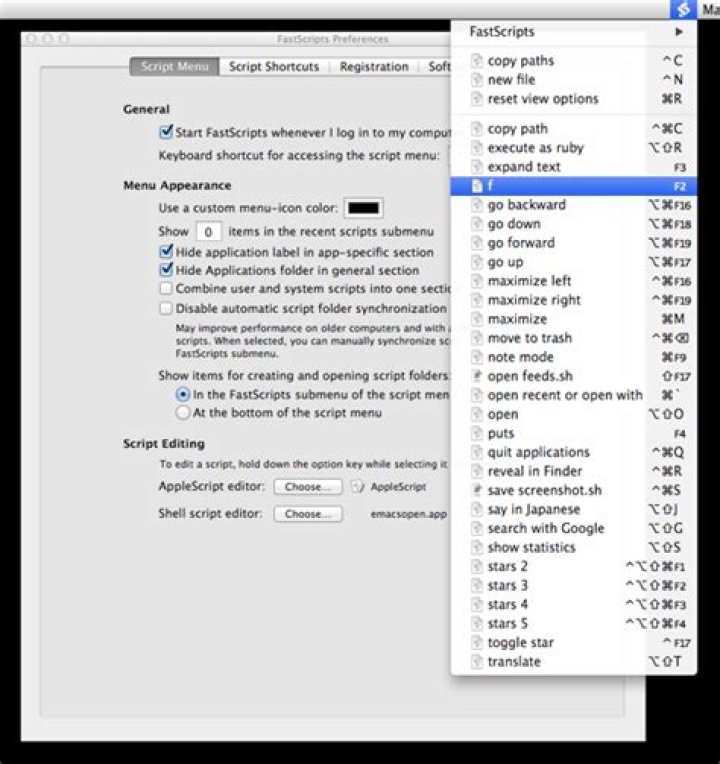Click the script icon beside translate
Screen dimensions: 720x764
pos(477,662)
